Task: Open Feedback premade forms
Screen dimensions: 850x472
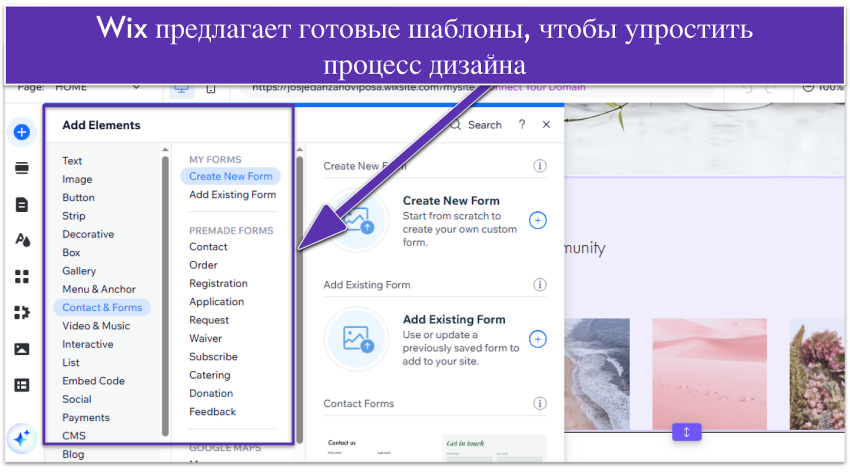Action: coord(212,412)
